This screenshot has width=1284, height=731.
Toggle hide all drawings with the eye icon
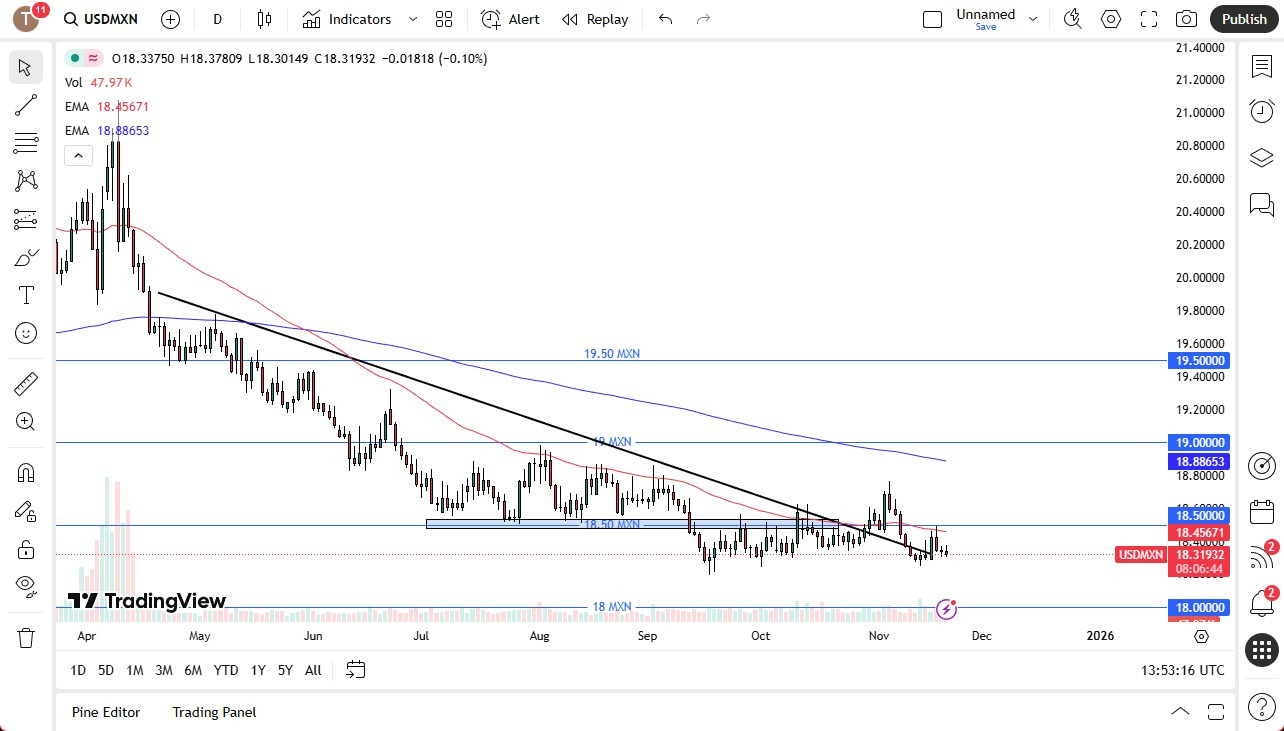coord(25,585)
